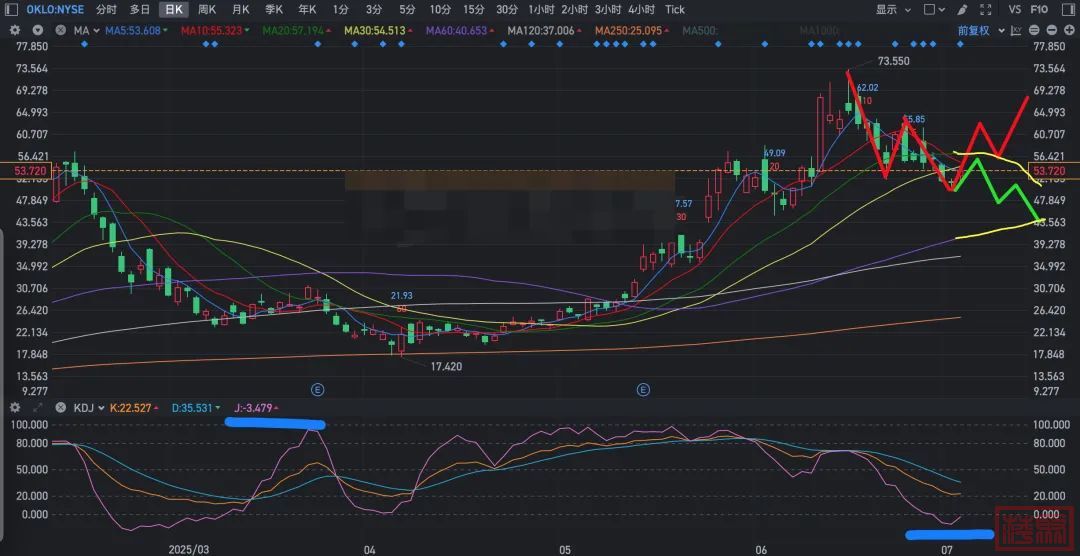Enter fullscreen chart mode
This screenshot has height=556, width=1080.
coord(987,9)
